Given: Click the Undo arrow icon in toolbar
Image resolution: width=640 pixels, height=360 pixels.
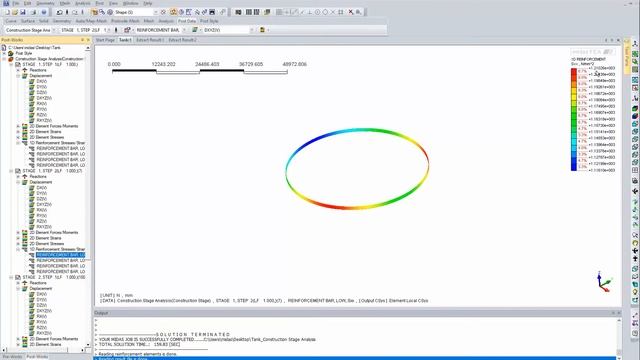Looking at the screenshot, I should pos(60,12).
